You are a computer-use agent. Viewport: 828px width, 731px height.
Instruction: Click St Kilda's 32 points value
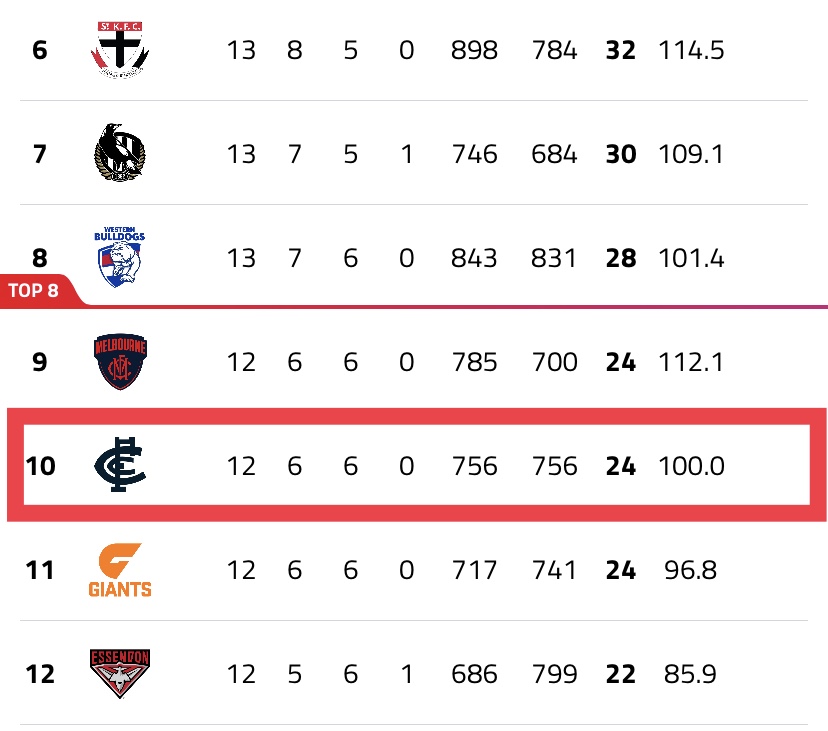pyautogui.click(x=620, y=50)
